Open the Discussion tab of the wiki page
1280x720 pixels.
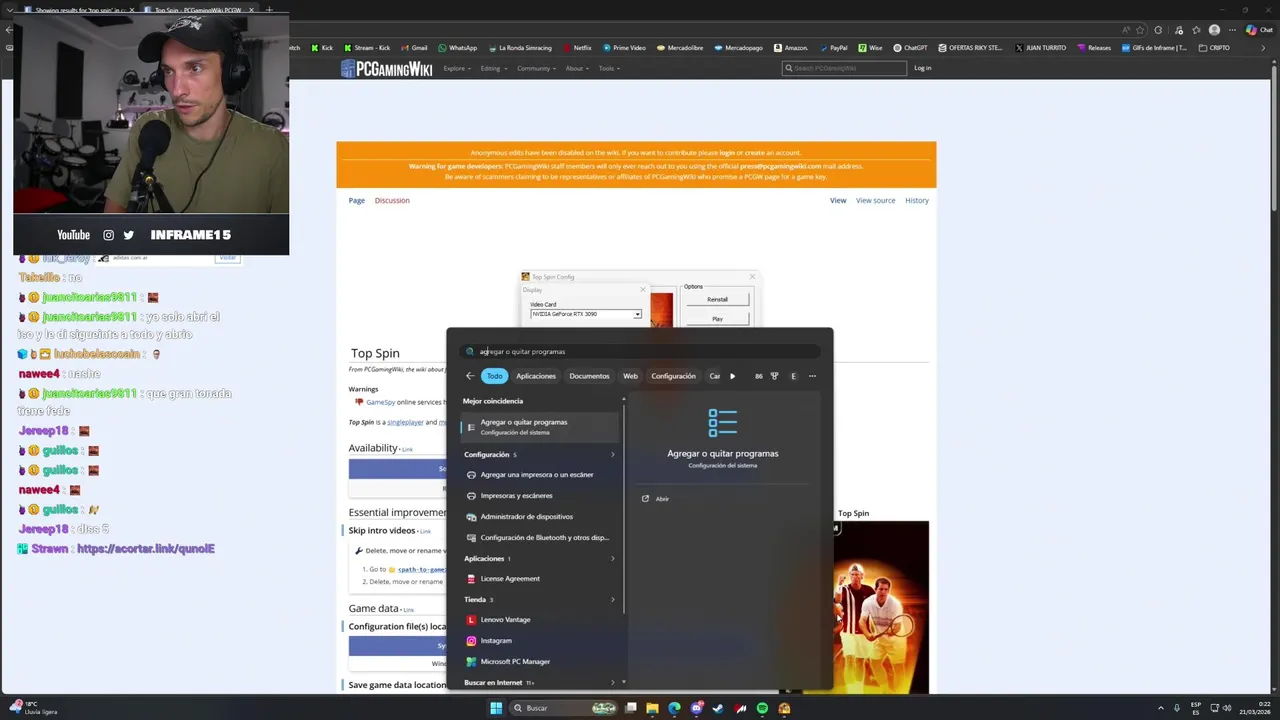392,200
